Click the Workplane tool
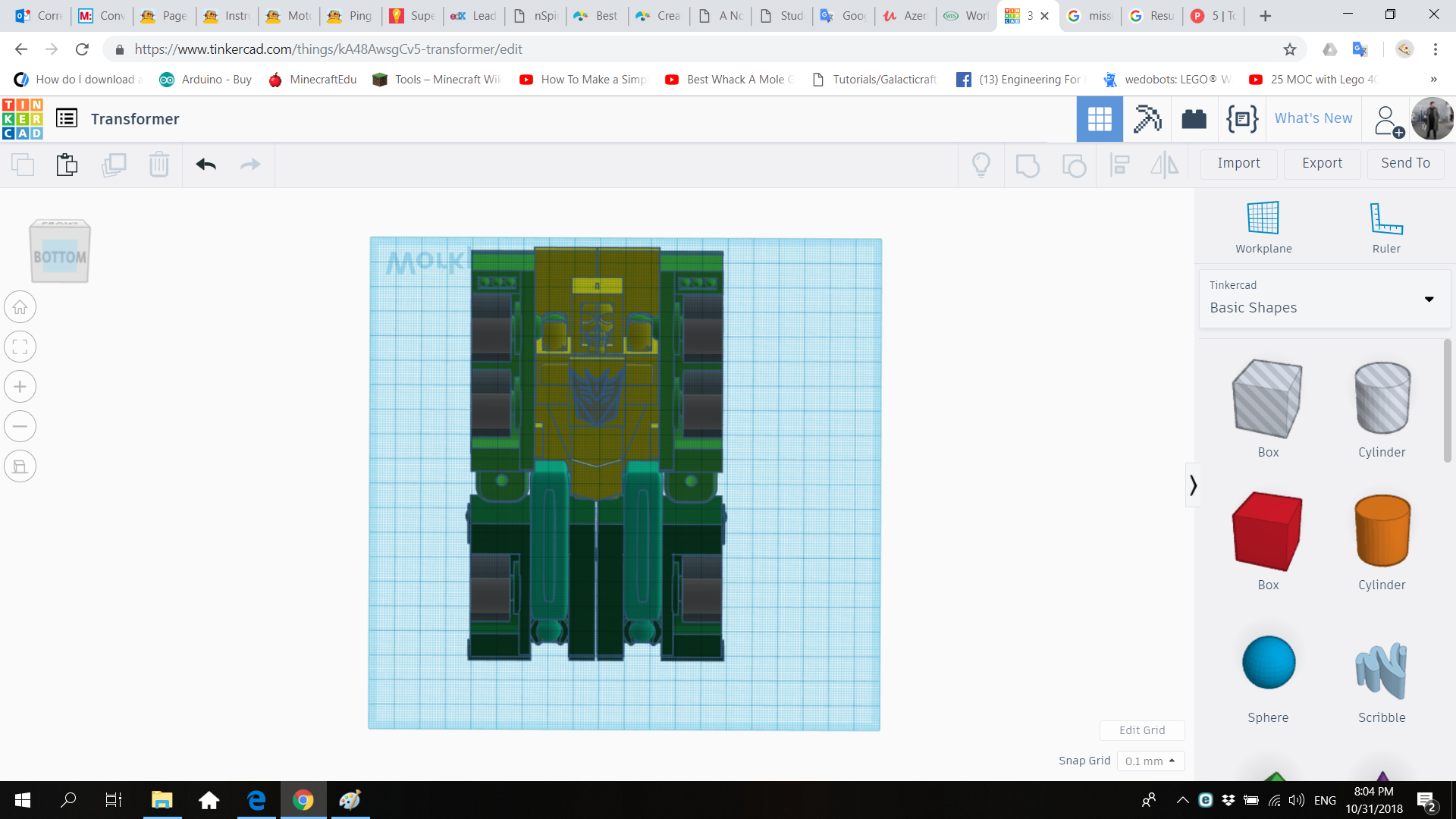1456x819 pixels. [1262, 225]
